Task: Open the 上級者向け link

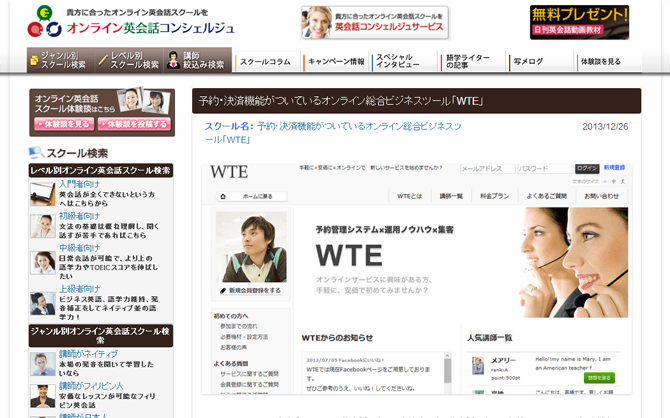Action: click(79, 289)
